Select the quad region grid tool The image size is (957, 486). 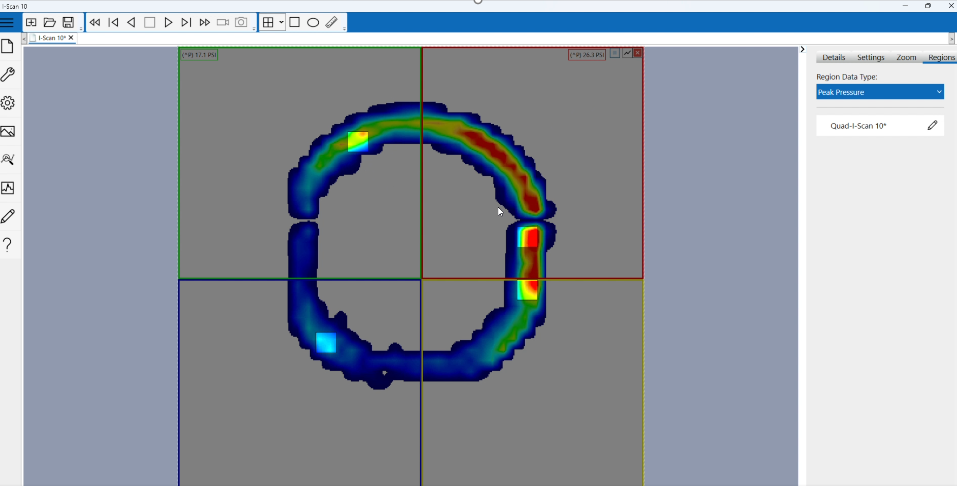click(268, 23)
